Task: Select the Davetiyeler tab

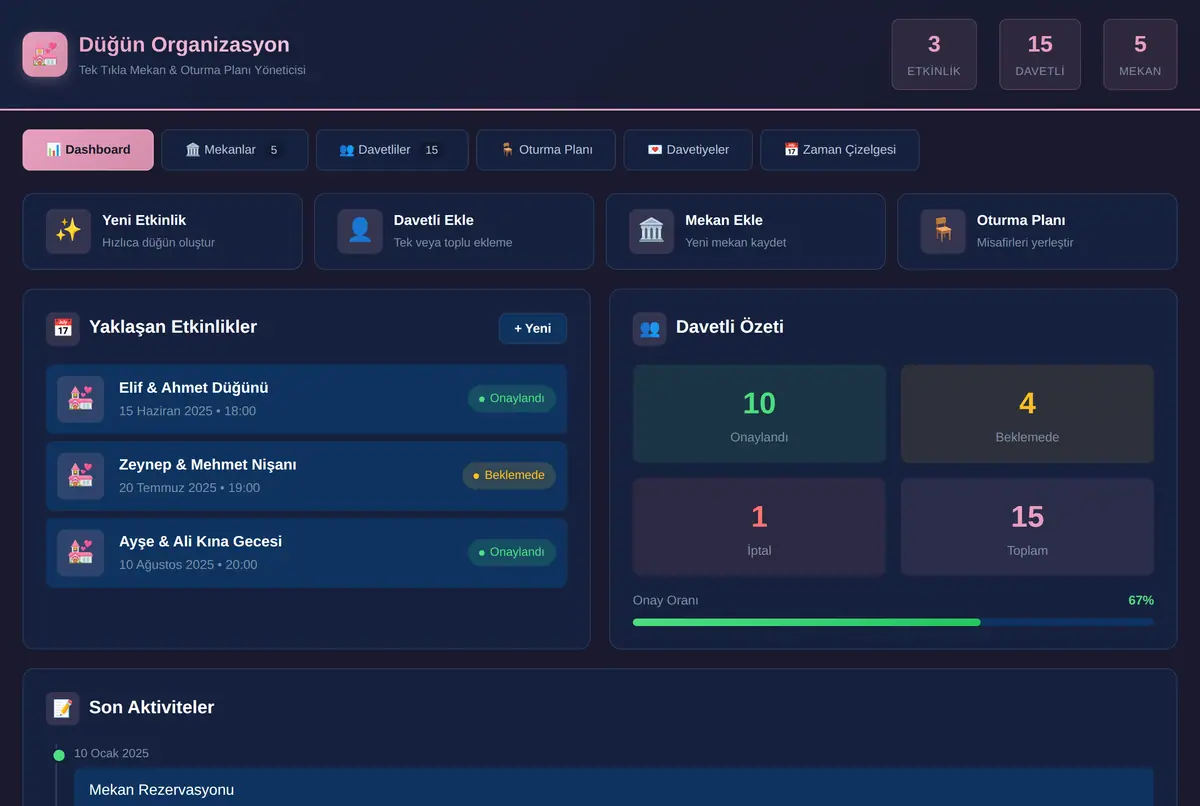Action: click(x=688, y=150)
